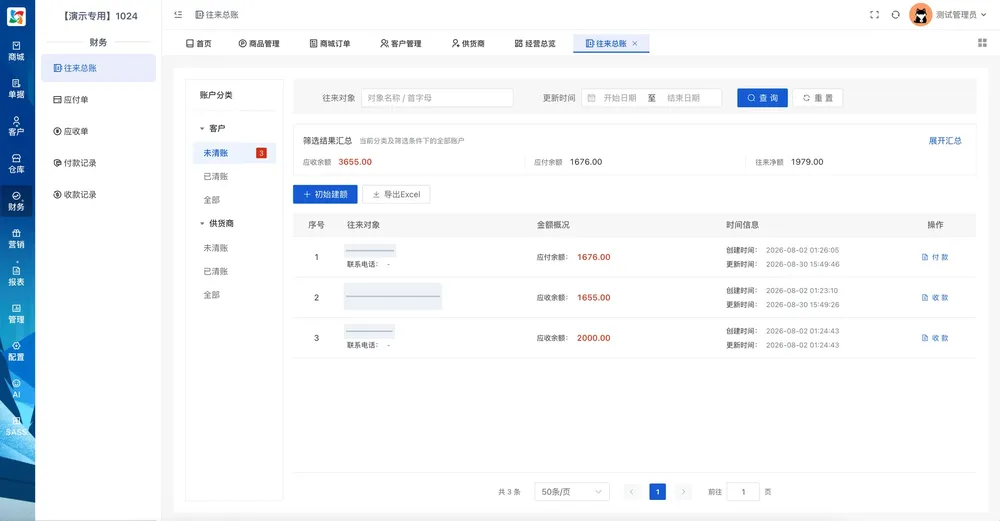This screenshot has height=521, width=1000.
Task: Focus the 往来对象 name input
Action: pyautogui.click(x=437, y=98)
